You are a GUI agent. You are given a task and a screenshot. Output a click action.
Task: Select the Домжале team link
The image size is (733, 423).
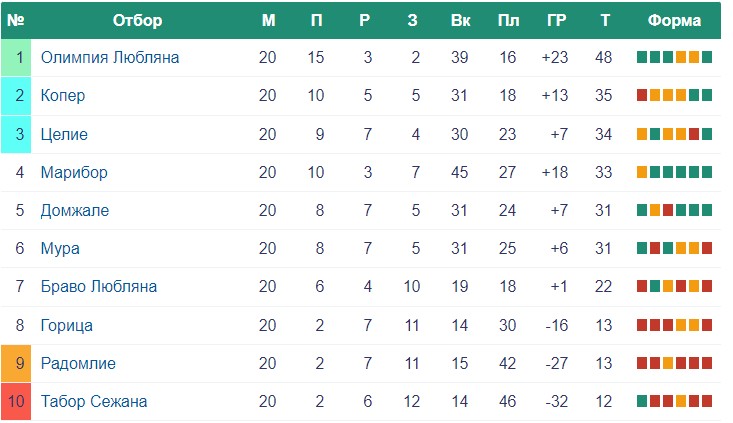[75, 210]
